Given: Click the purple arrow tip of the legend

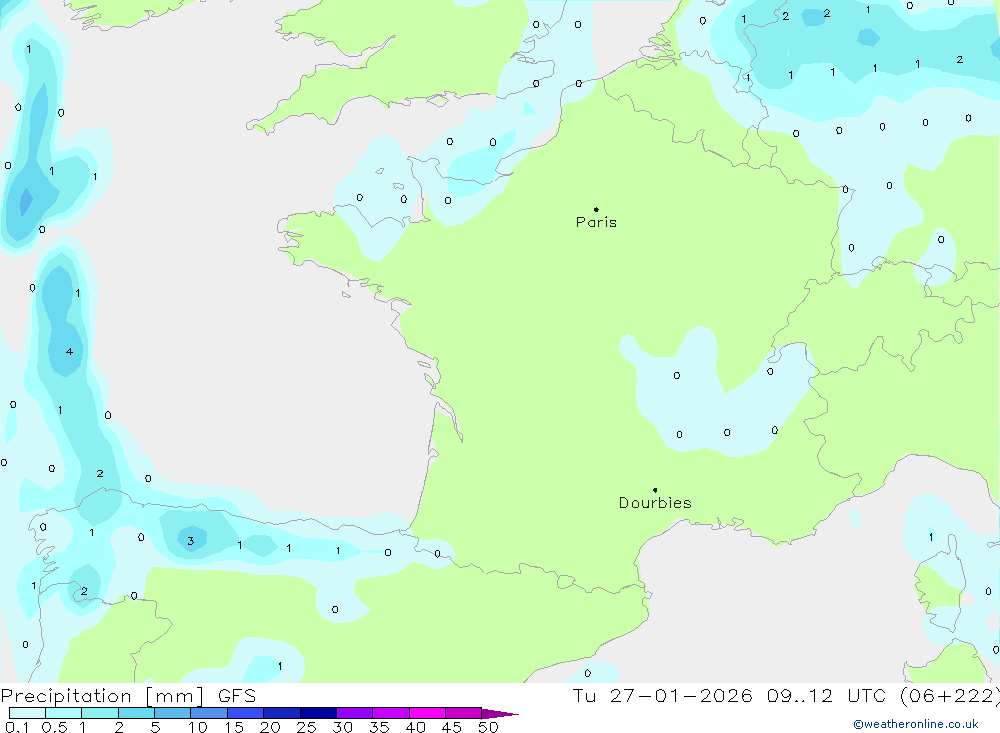Looking at the screenshot, I should click(500, 714).
